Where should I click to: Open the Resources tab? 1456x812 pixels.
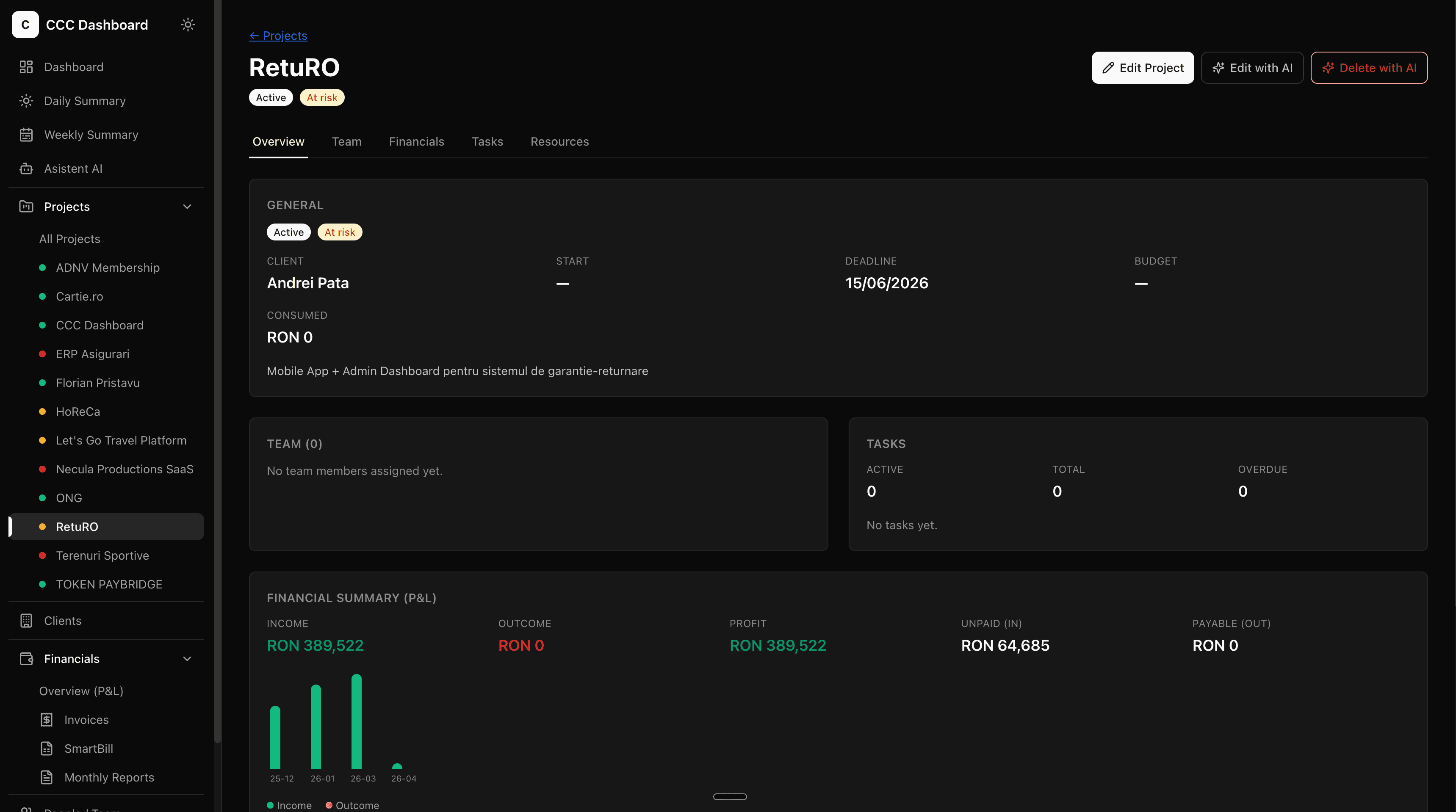coord(559,141)
